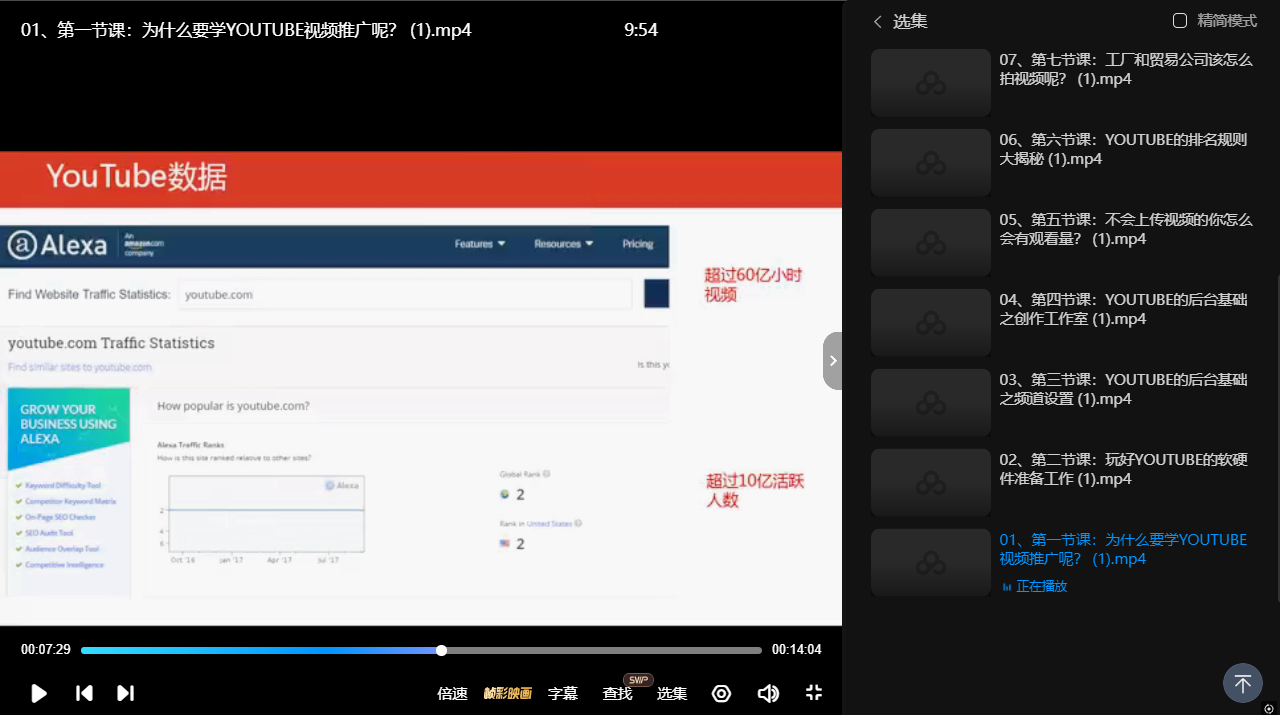
Task: Play the paused video
Action: pyautogui.click(x=39, y=693)
